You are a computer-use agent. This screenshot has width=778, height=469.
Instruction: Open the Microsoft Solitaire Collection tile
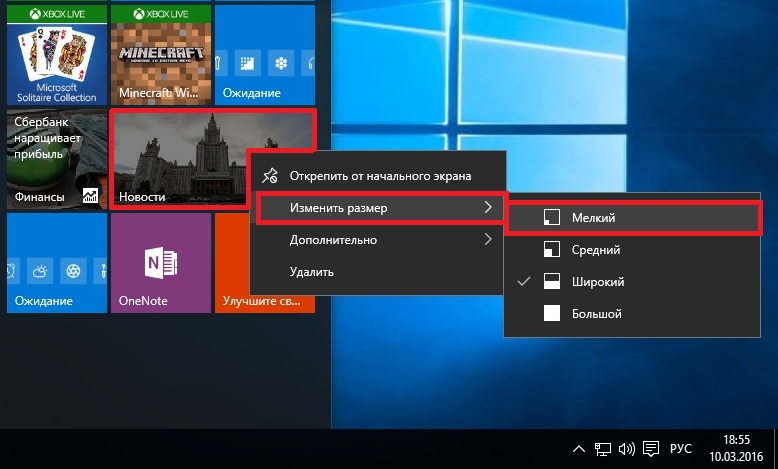[57, 55]
